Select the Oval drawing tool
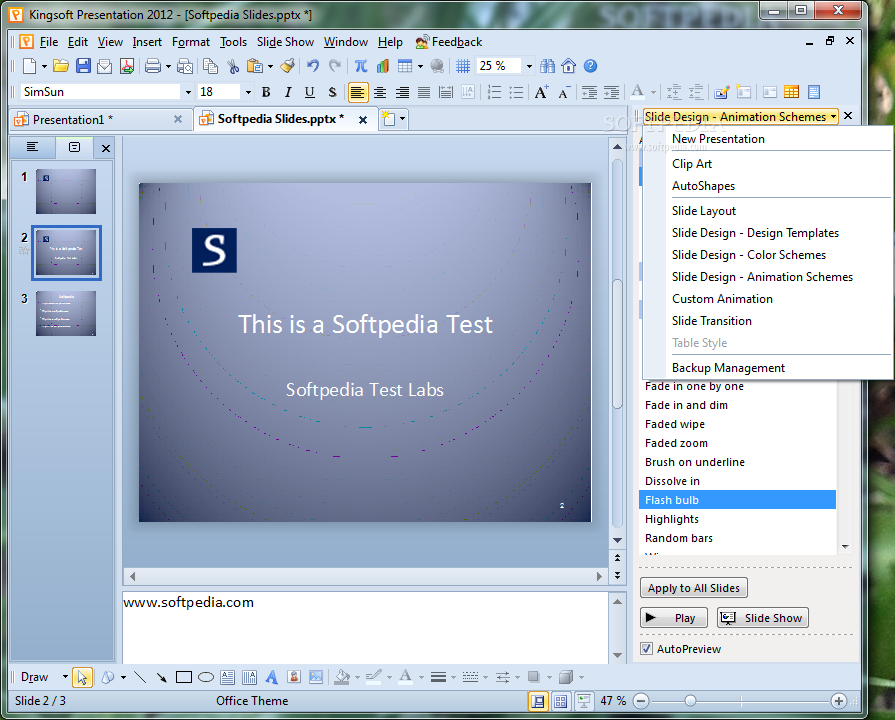The width and height of the screenshot is (895, 720). click(x=205, y=677)
